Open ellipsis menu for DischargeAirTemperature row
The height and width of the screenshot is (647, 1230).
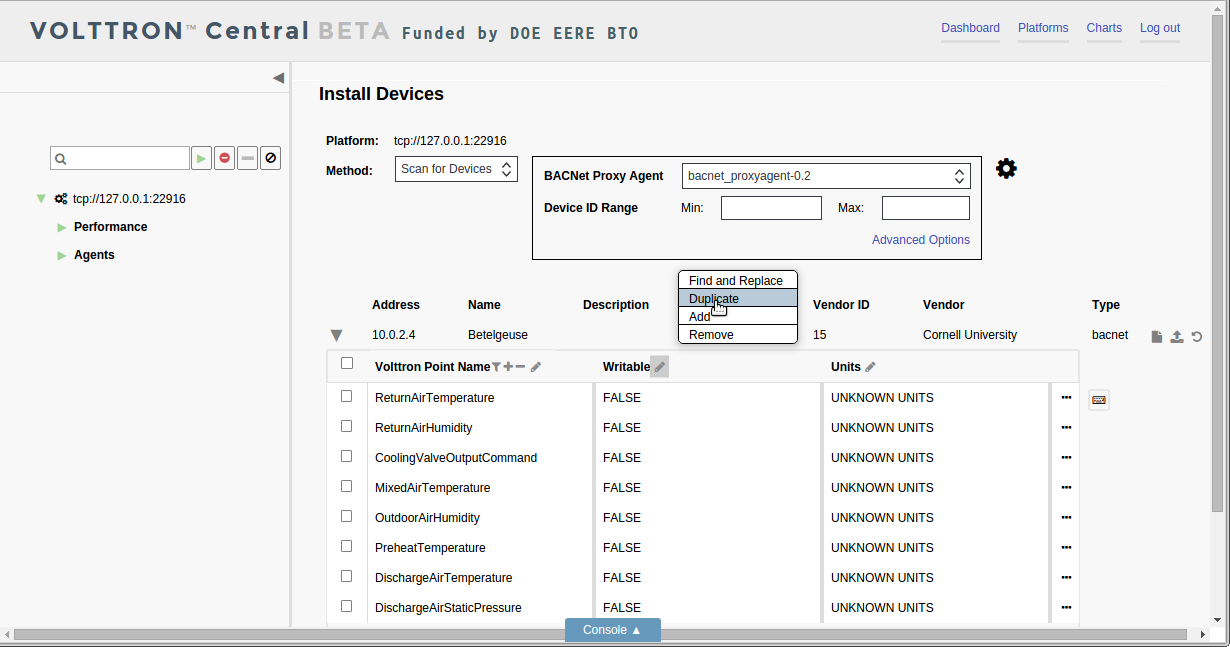coord(1066,578)
